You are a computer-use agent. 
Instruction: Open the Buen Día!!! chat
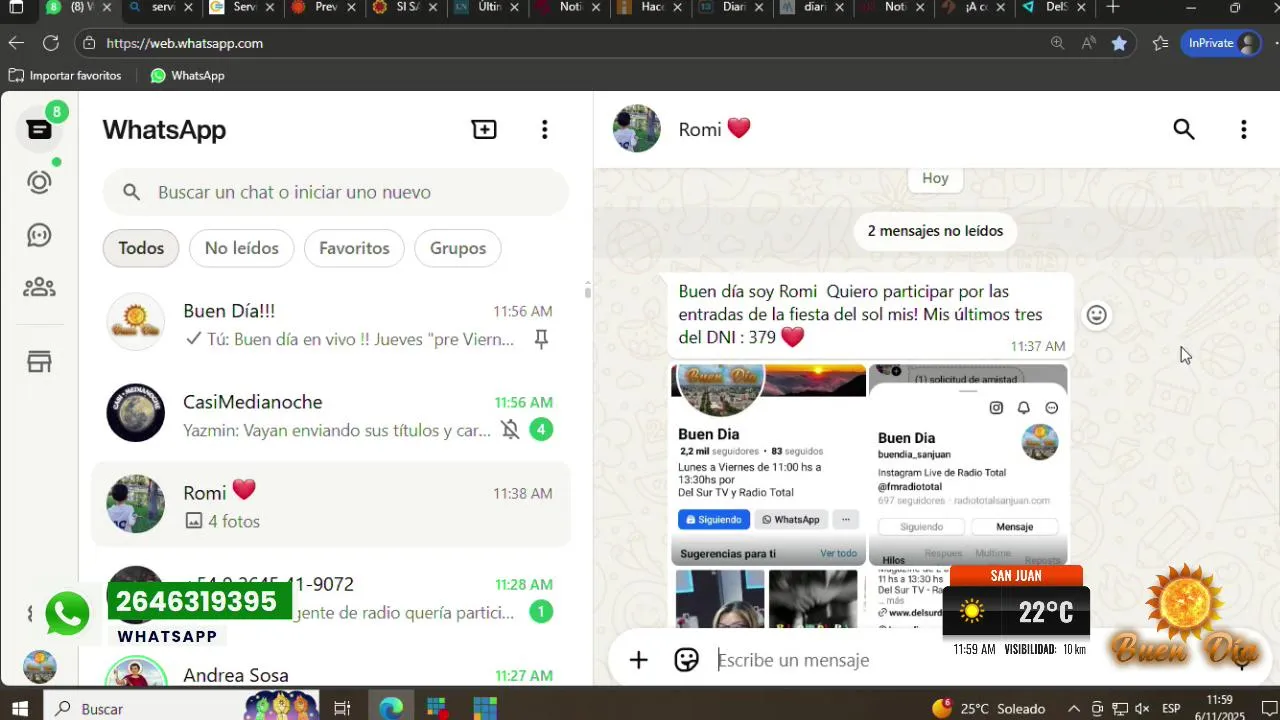pos(331,325)
